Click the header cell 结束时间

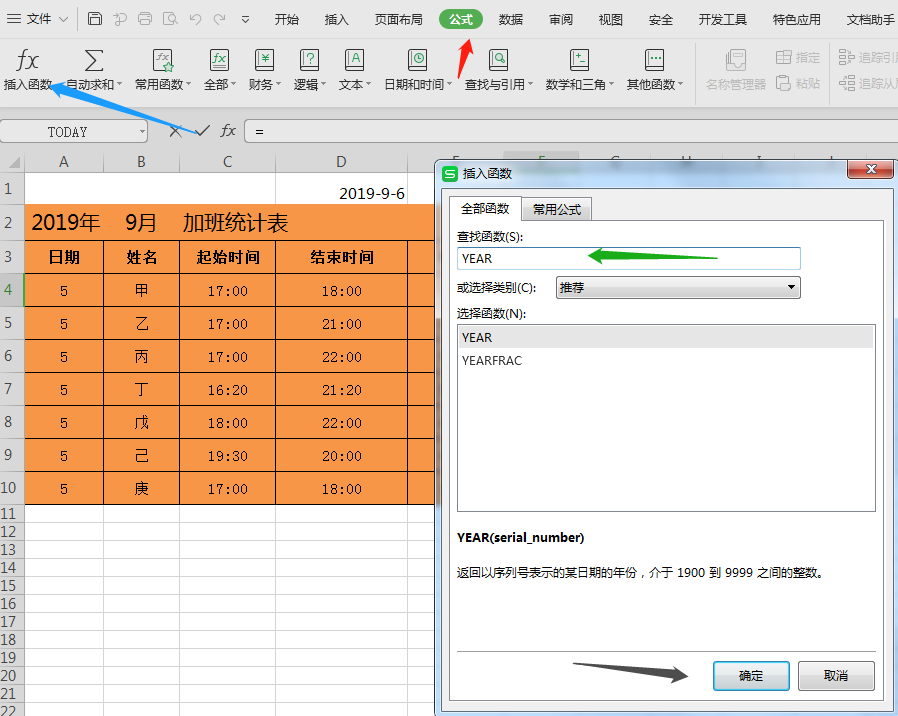click(x=341, y=257)
